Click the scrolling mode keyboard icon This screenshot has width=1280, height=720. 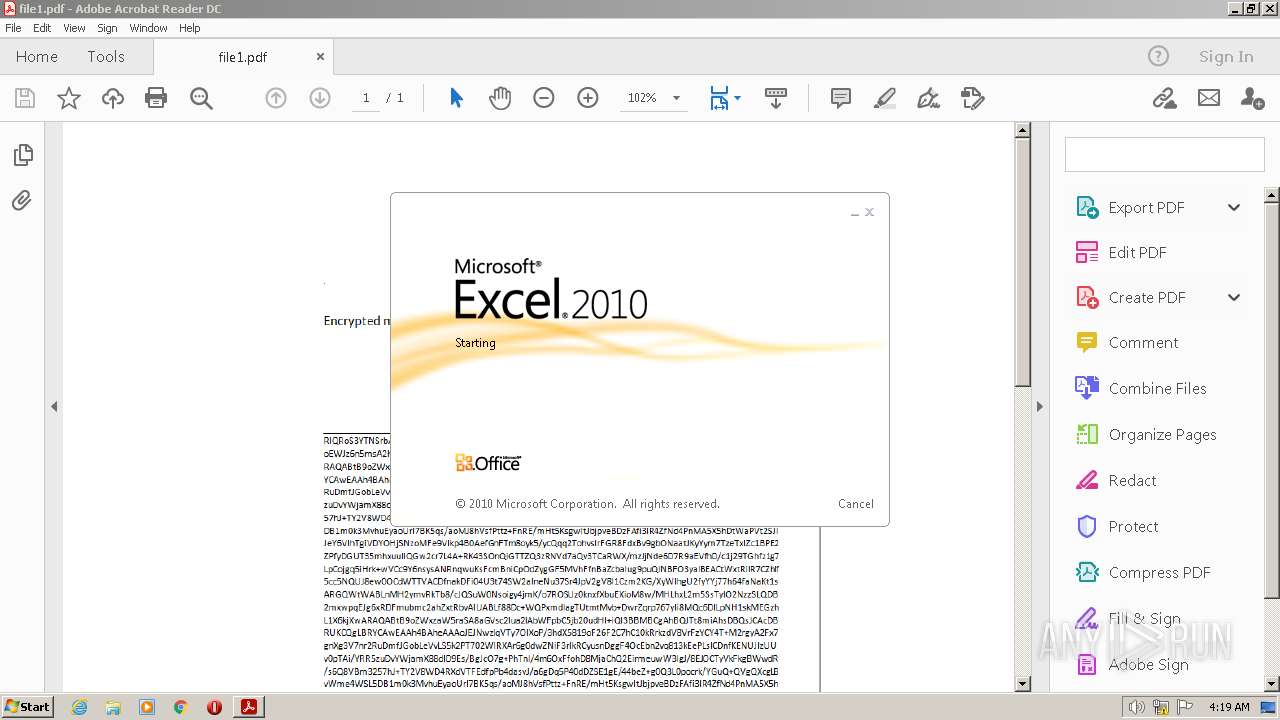click(775, 98)
